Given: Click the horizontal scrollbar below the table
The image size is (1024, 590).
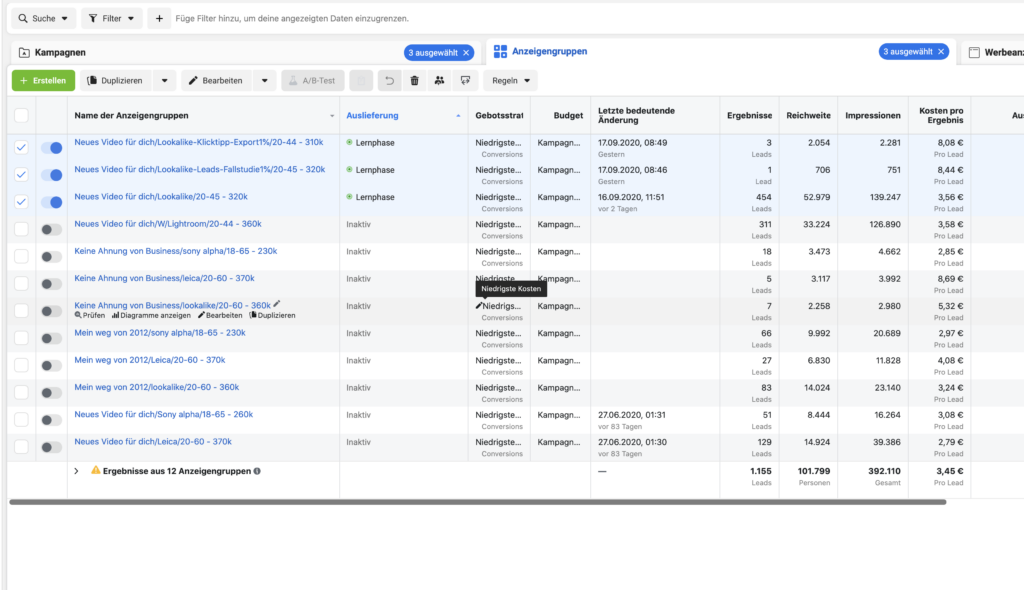Looking at the screenshot, I should coord(477,502).
